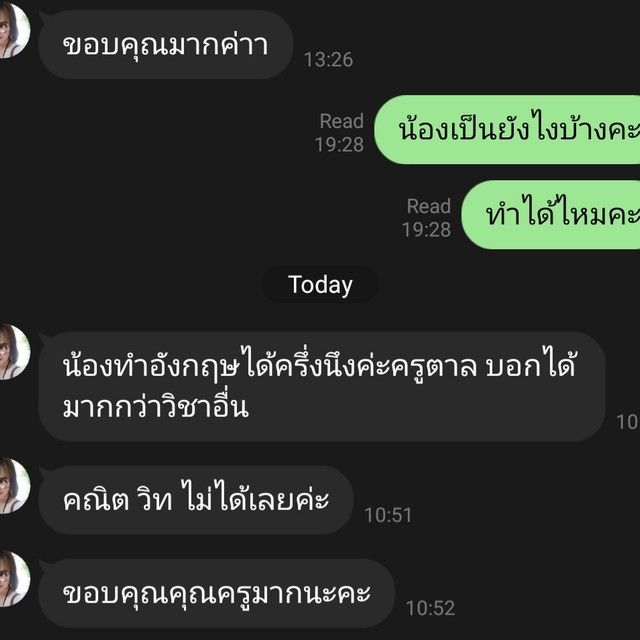Open profile photo beside 'ขอบคุณคุณครูมากนะคะ'
Screen dimensions: 640x640
point(14,579)
